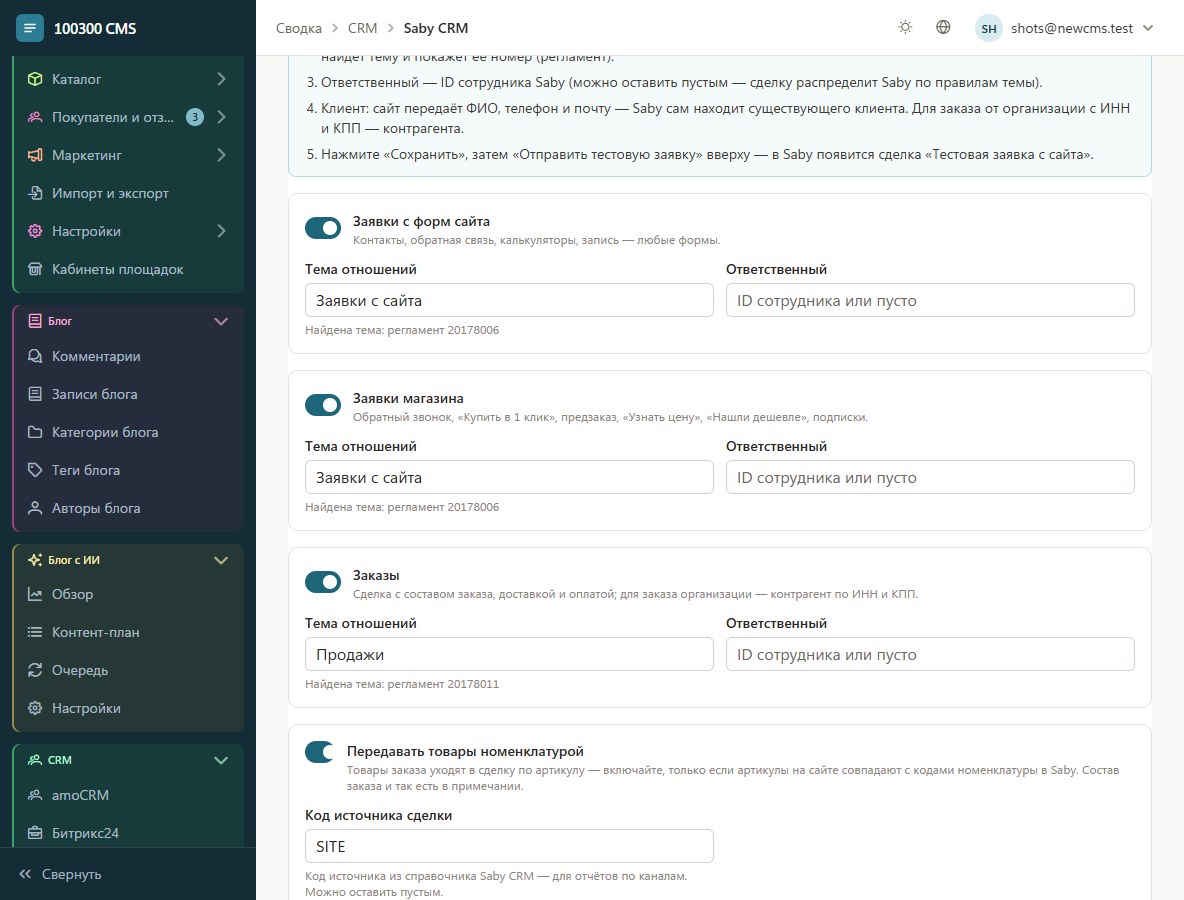Screen dimensions: 1184x900
Task: Disable the Заявки магазина toggle
Action: point(323,405)
